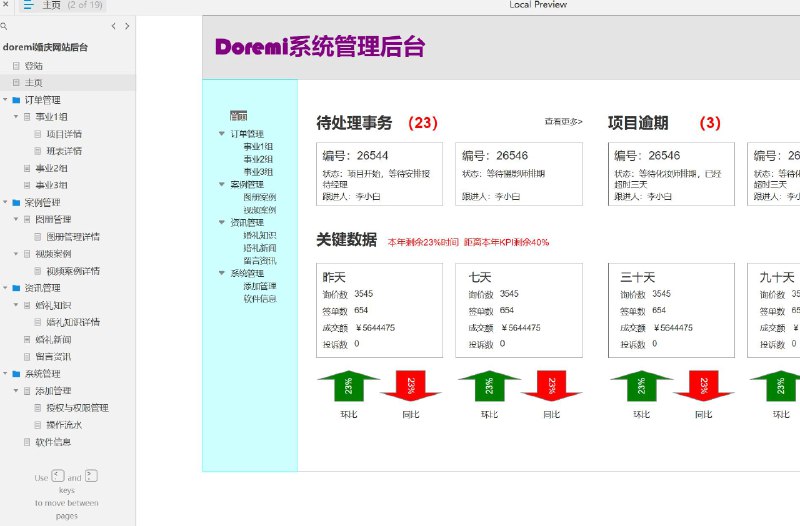Open 视频案例 in the cyan preview menu
This screenshot has width=800, height=526.
click(260, 210)
